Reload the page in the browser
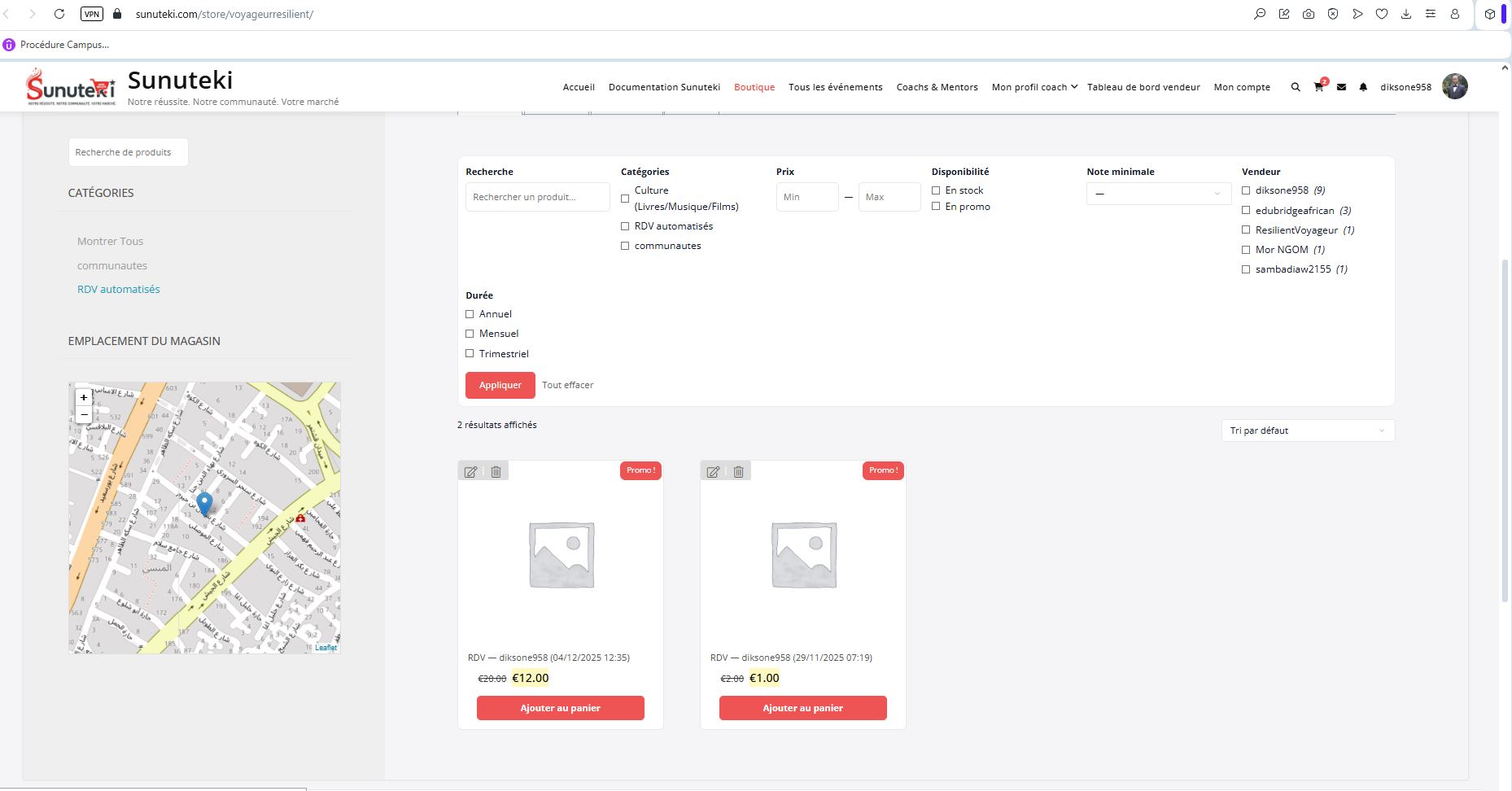Viewport: 1512px width, 791px height. tap(59, 14)
